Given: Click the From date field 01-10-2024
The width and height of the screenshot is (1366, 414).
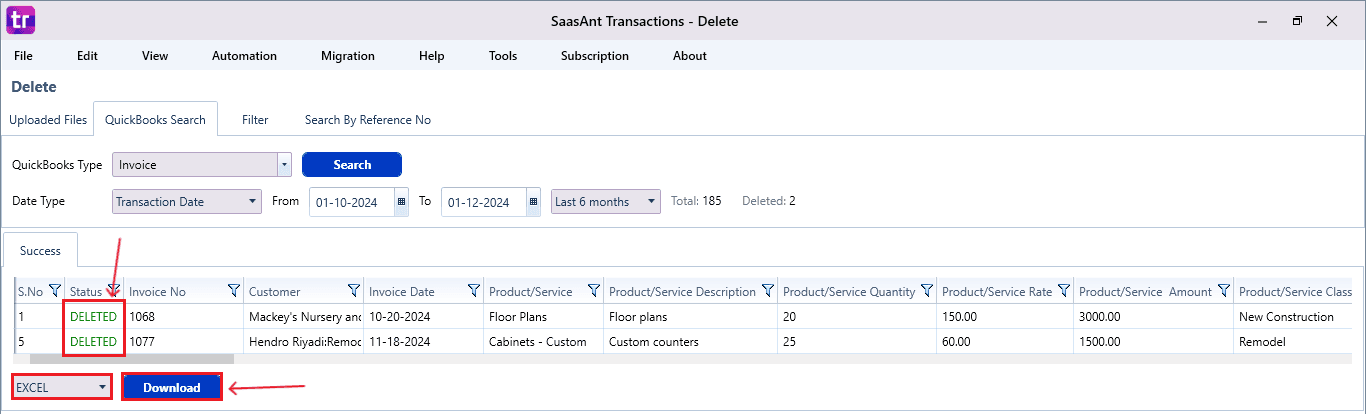Looking at the screenshot, I should pos(352,202).
